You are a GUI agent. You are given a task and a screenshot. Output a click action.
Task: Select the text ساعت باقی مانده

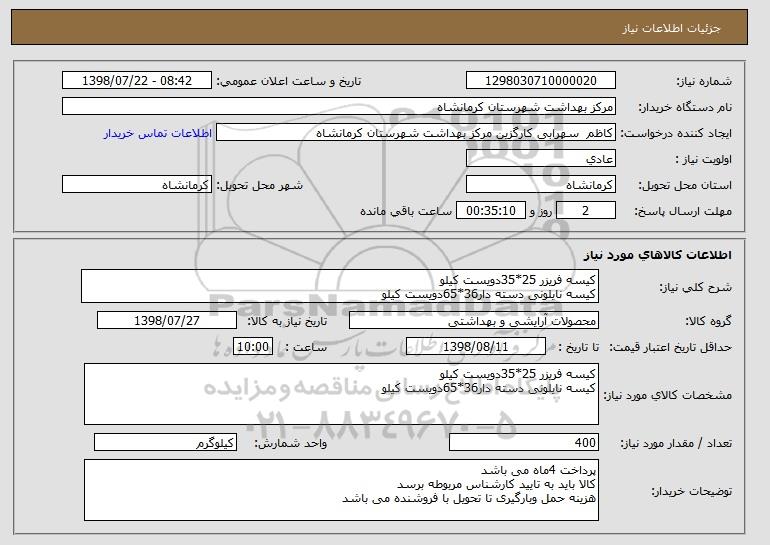click(x=406, y=211)
